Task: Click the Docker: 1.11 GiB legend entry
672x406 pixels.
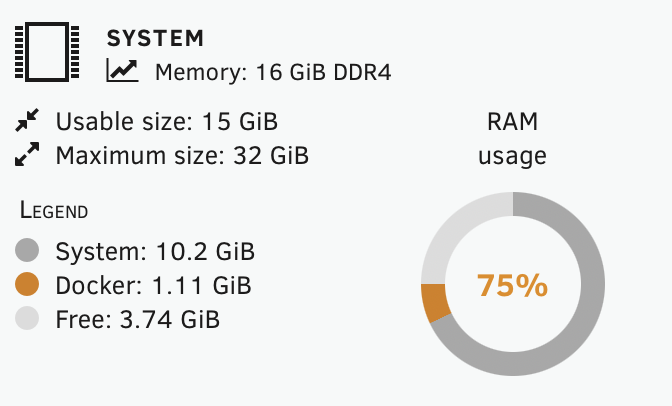Action: pos(153,286)
